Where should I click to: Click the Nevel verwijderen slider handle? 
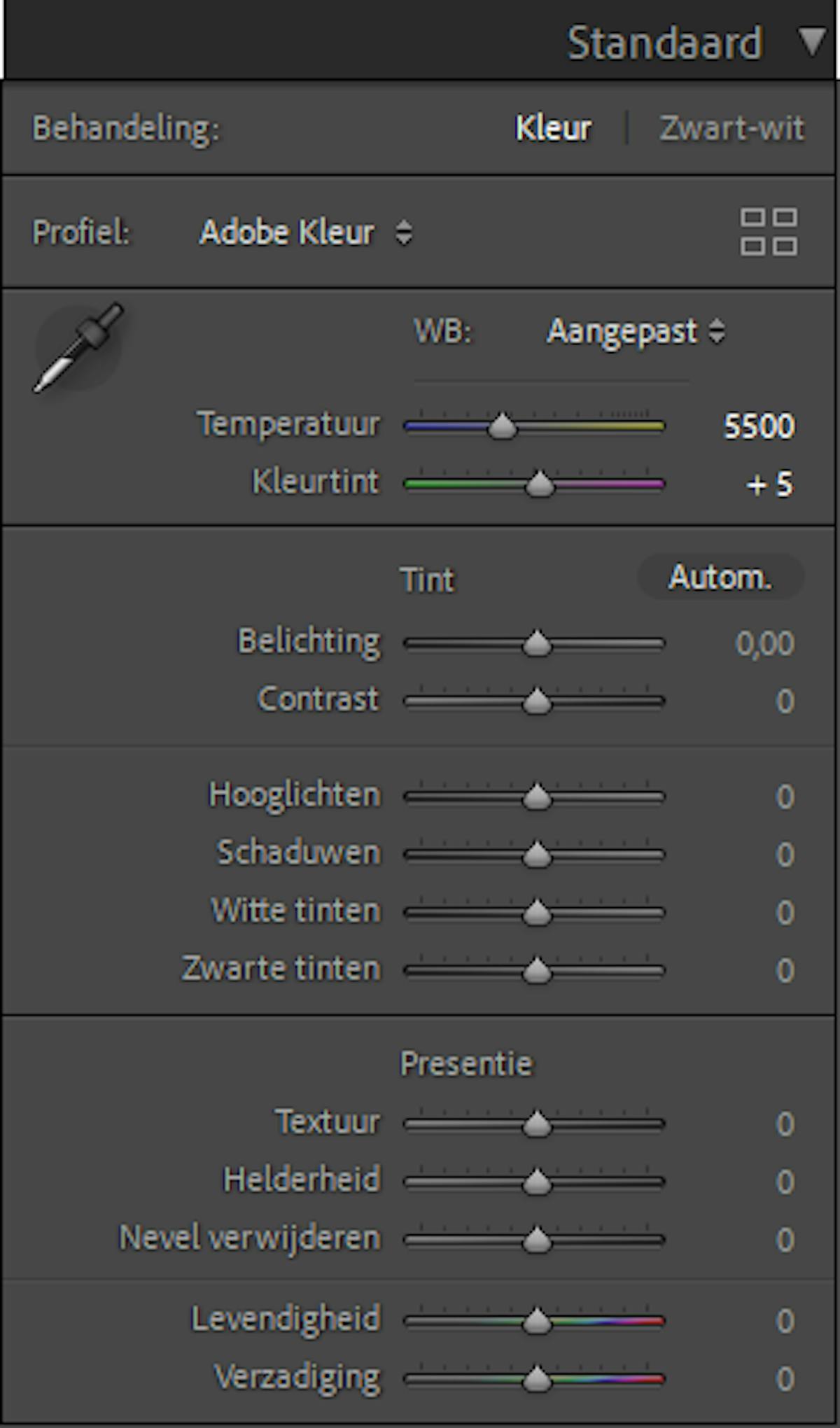pyautogui.click(x=537, y=1240)
